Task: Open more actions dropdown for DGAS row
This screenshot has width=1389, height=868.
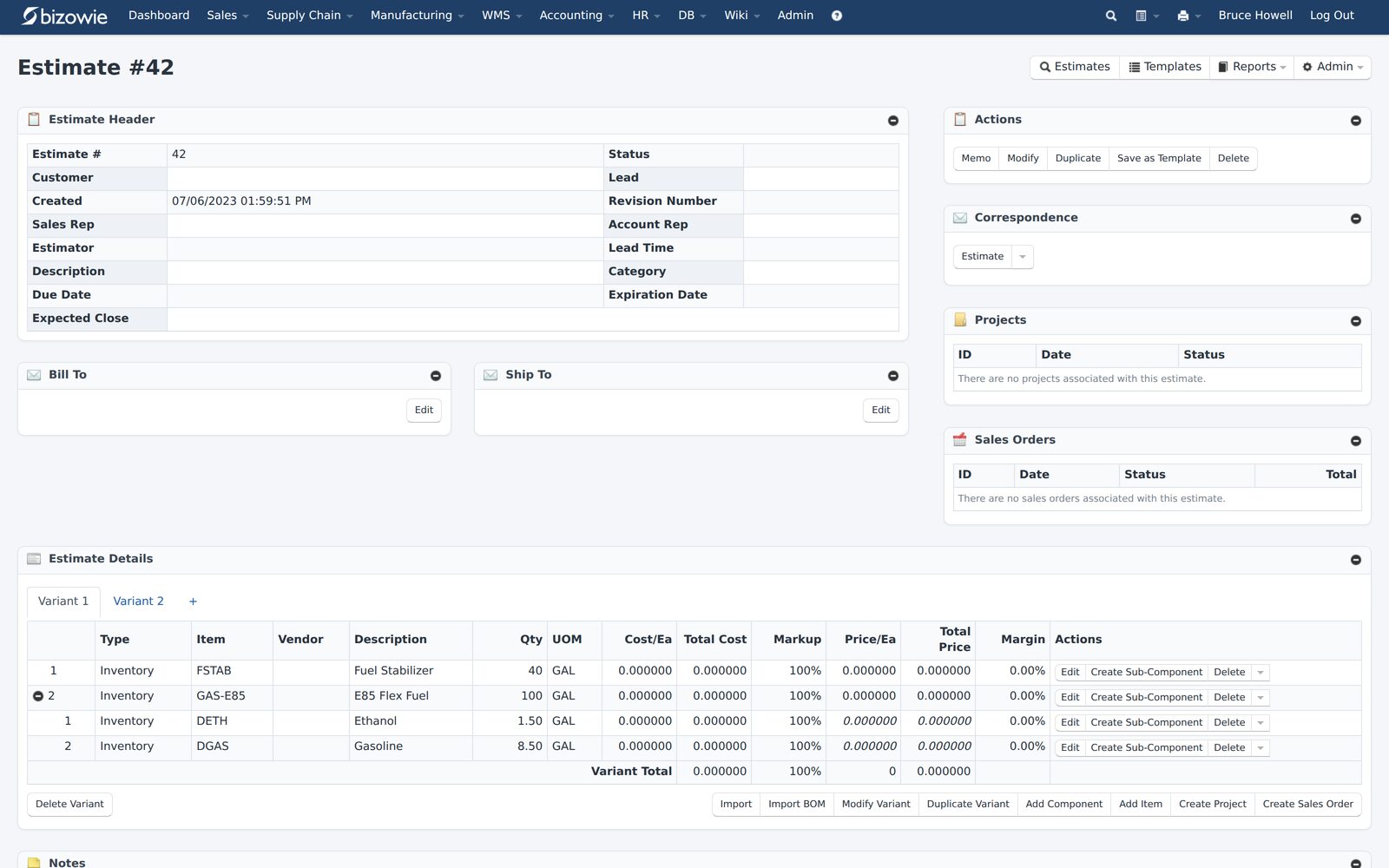Action: pyautogui.click(x=1261, y=748)
